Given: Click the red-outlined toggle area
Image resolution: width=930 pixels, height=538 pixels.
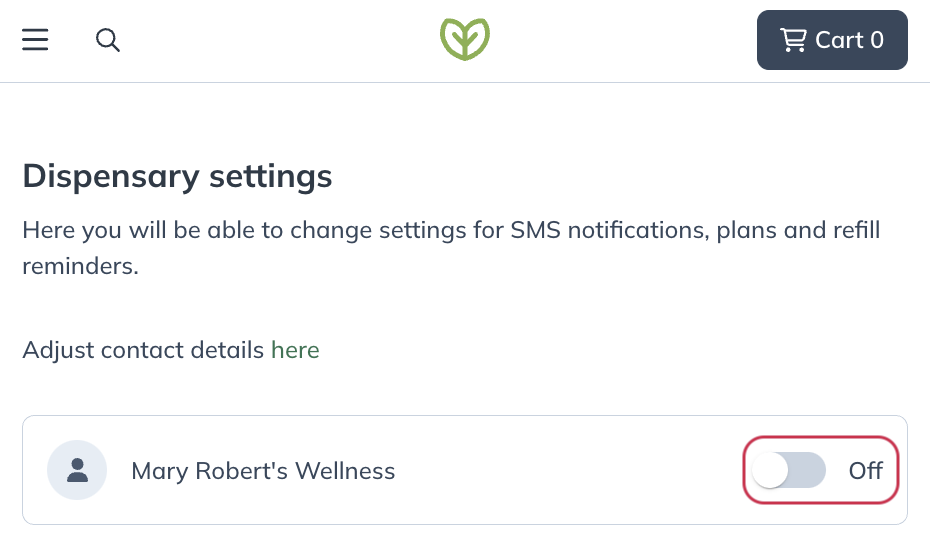Looking at the screenshot, I should coord(821,470).
